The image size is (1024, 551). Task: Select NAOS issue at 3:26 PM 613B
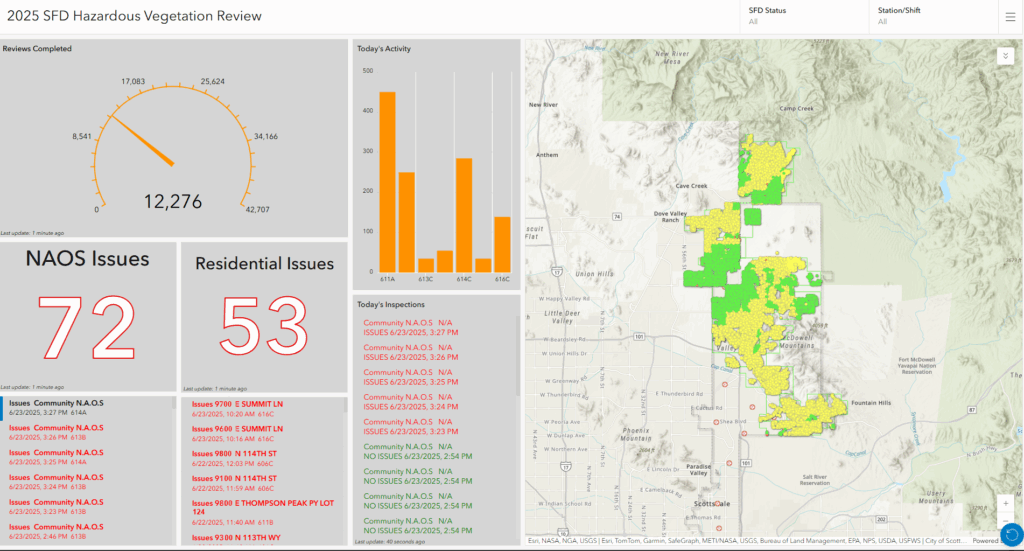[88, 432]
